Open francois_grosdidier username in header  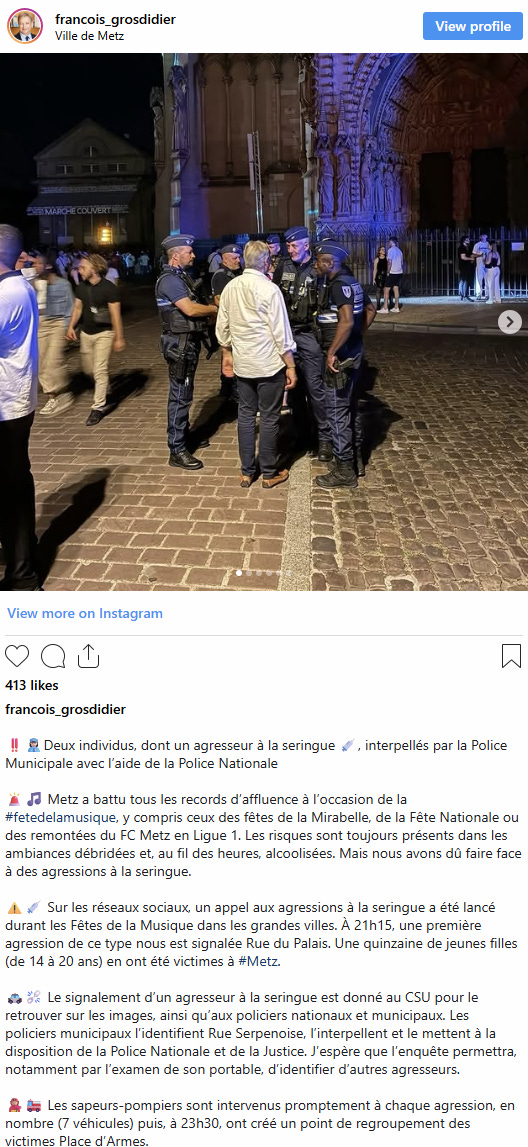pos(116,20)
